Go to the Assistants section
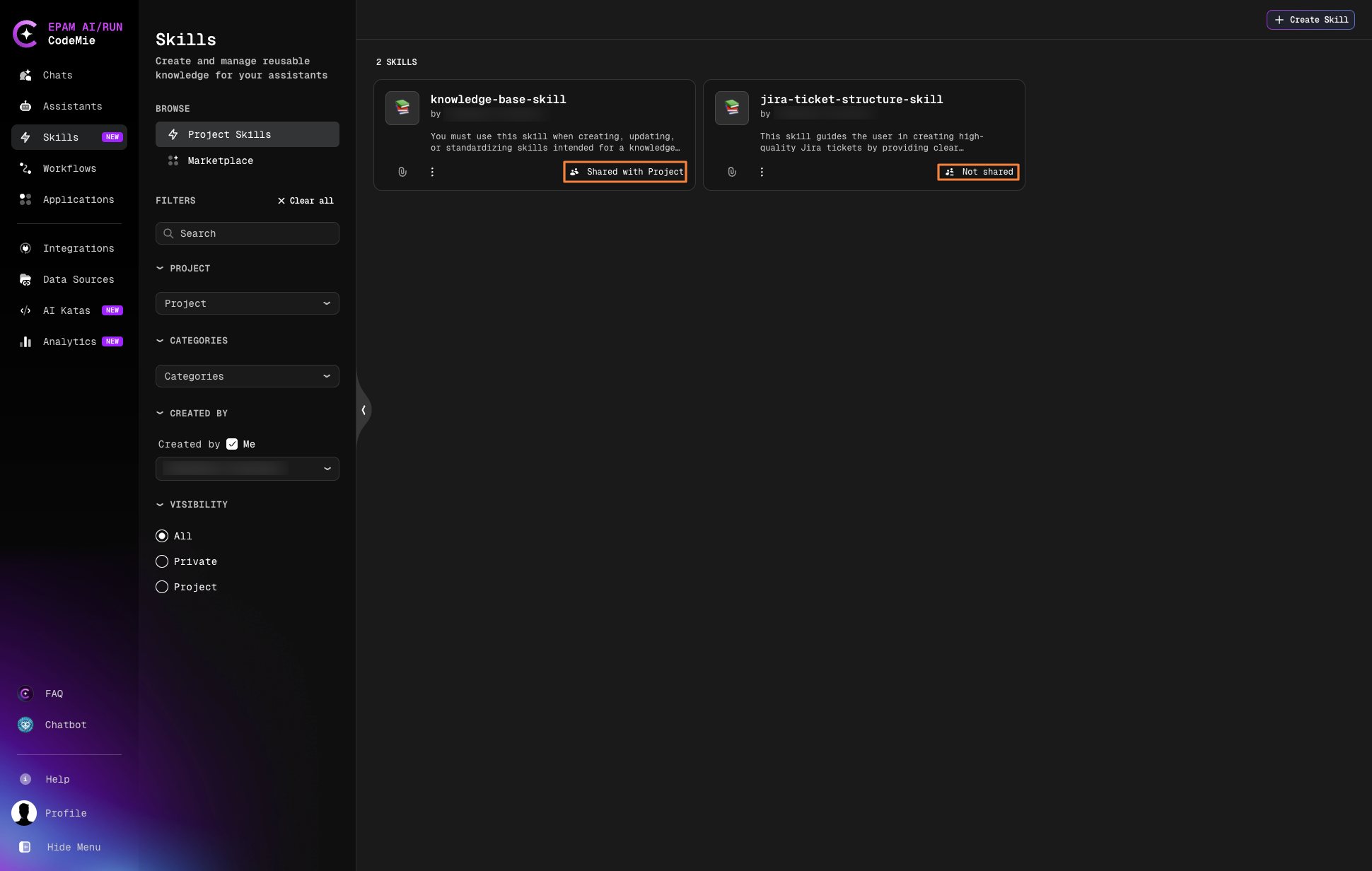 69,106
